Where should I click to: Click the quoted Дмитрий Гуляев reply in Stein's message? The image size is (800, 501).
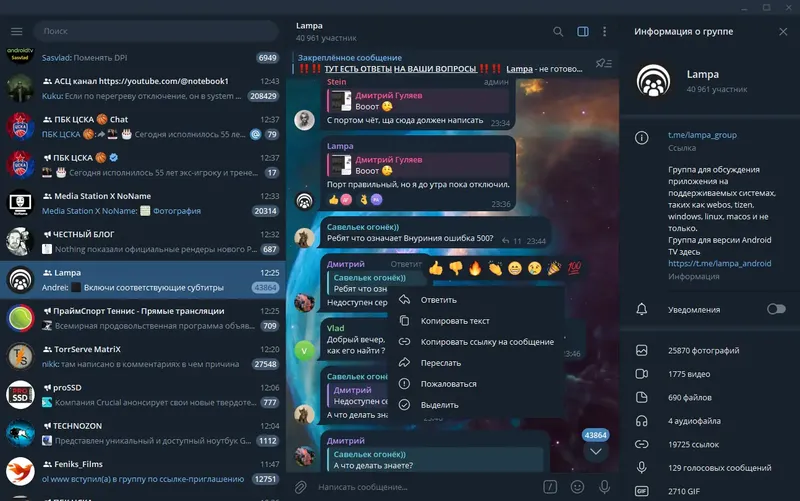click(418, 101)
